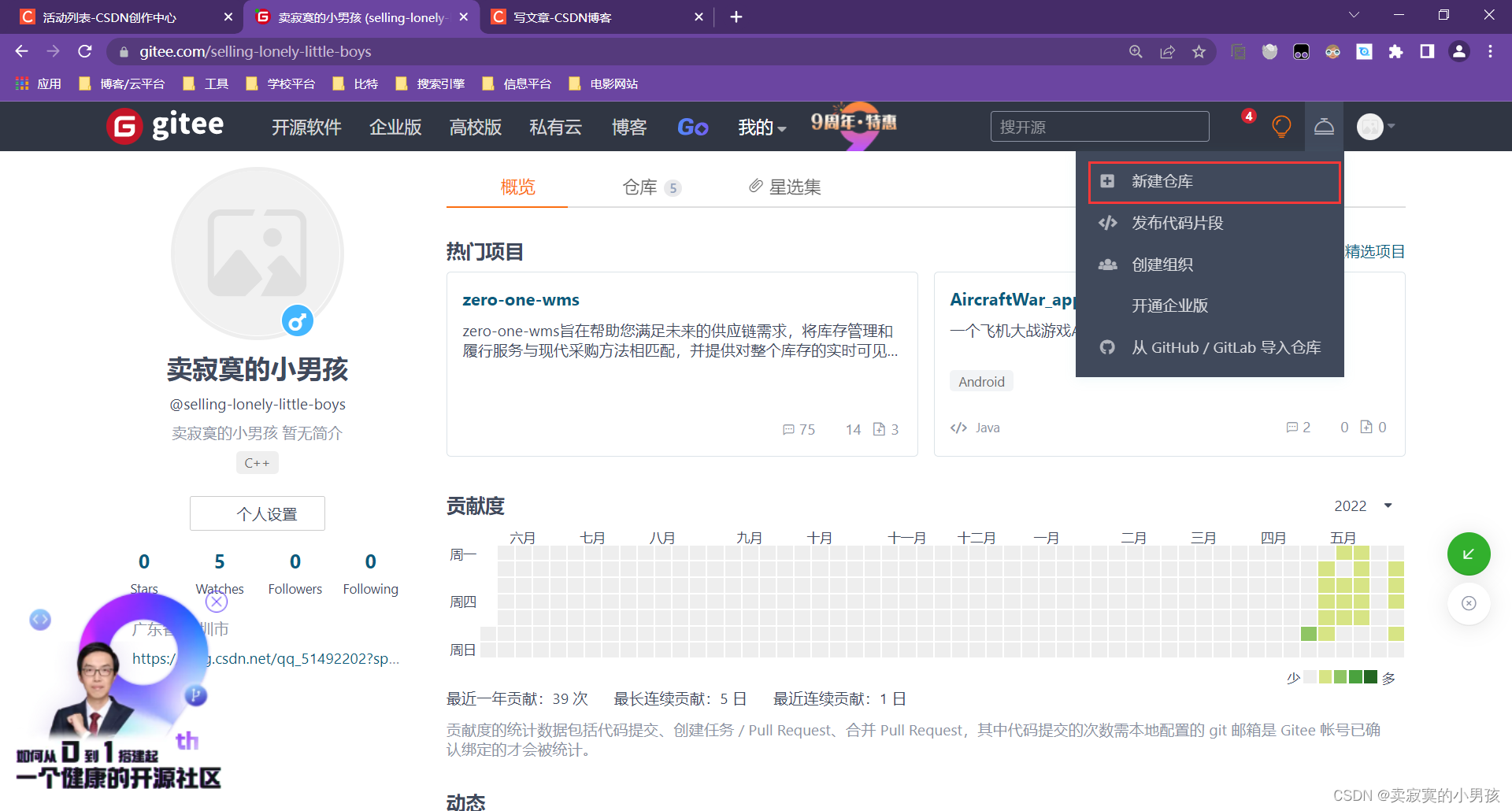Click the user avatar in the header
The width and height of the screenshot is (1512, 811).
[x=1370, y=126]
